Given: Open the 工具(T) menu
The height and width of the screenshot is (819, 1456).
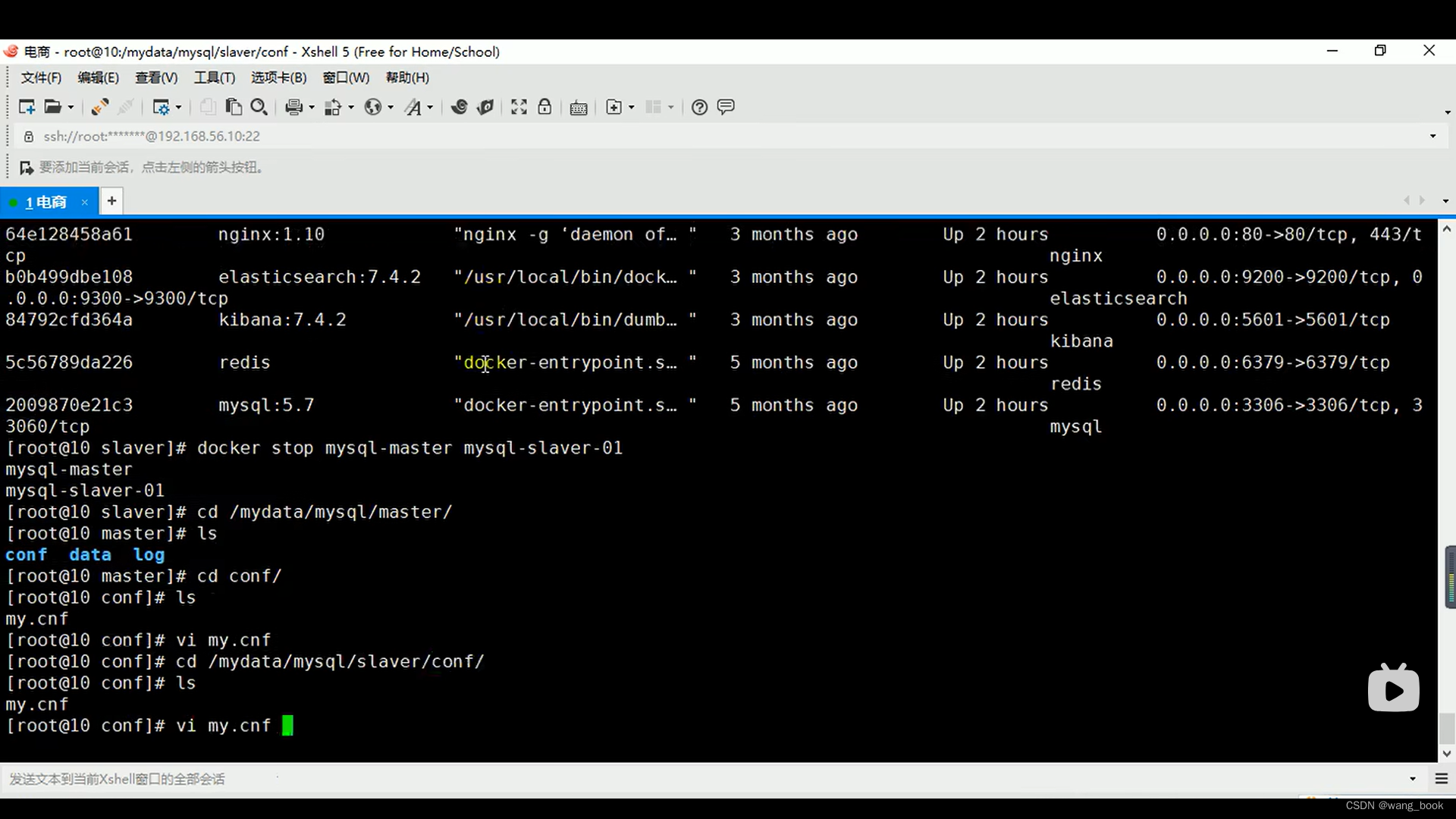Looking at the screenshot, I should tap(215, 77).
